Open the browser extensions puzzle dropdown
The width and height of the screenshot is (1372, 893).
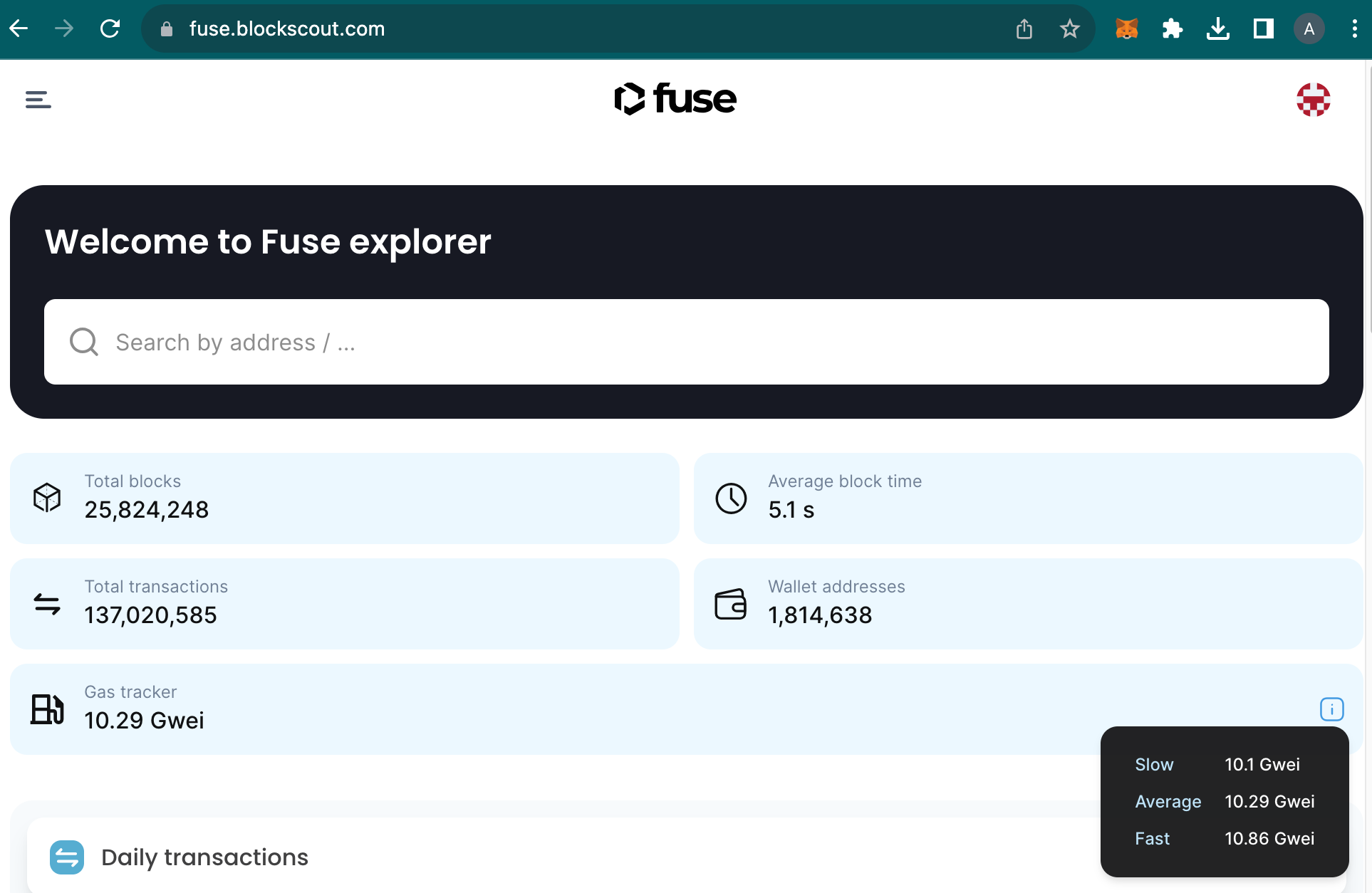(x=1173, y=28)
